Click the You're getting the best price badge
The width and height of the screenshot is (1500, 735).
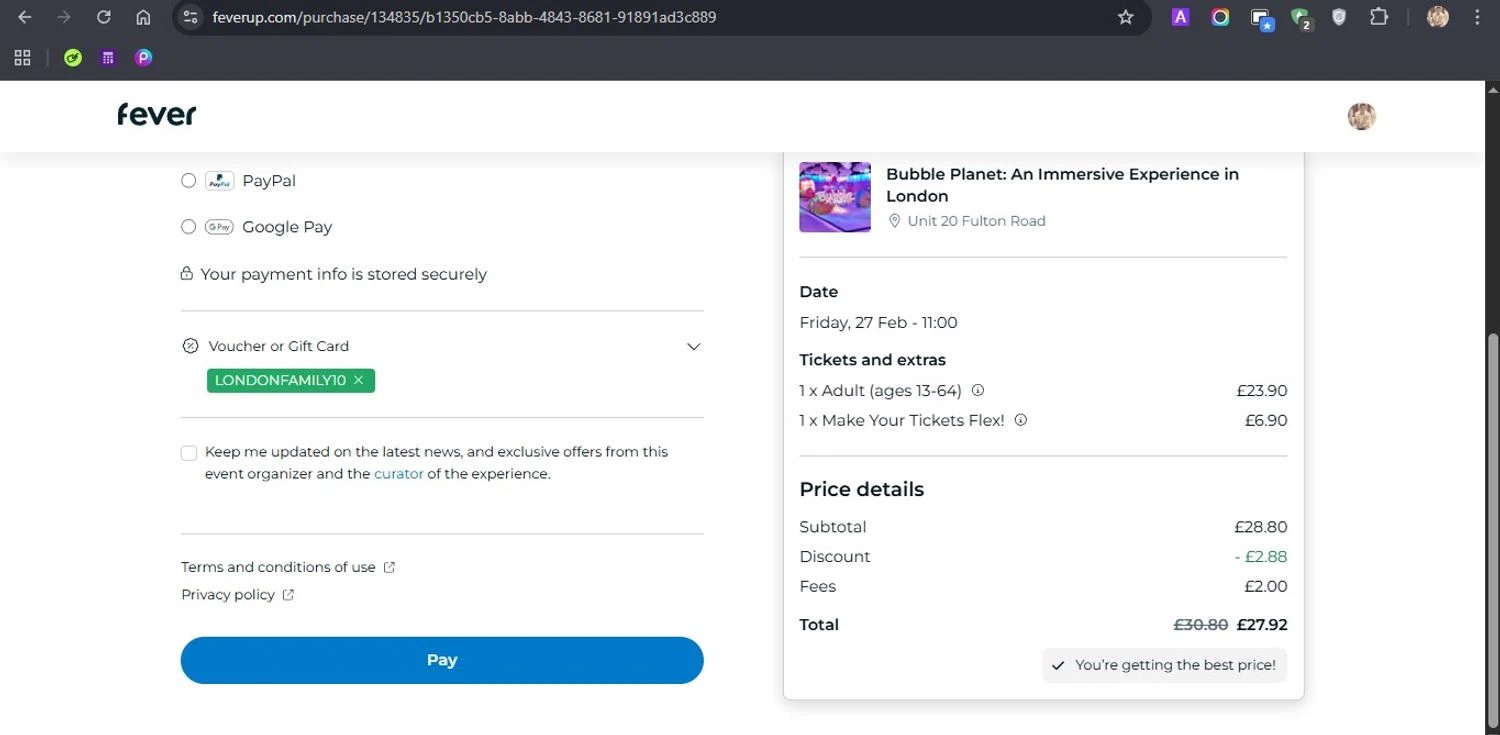[x=1164, y=665]
